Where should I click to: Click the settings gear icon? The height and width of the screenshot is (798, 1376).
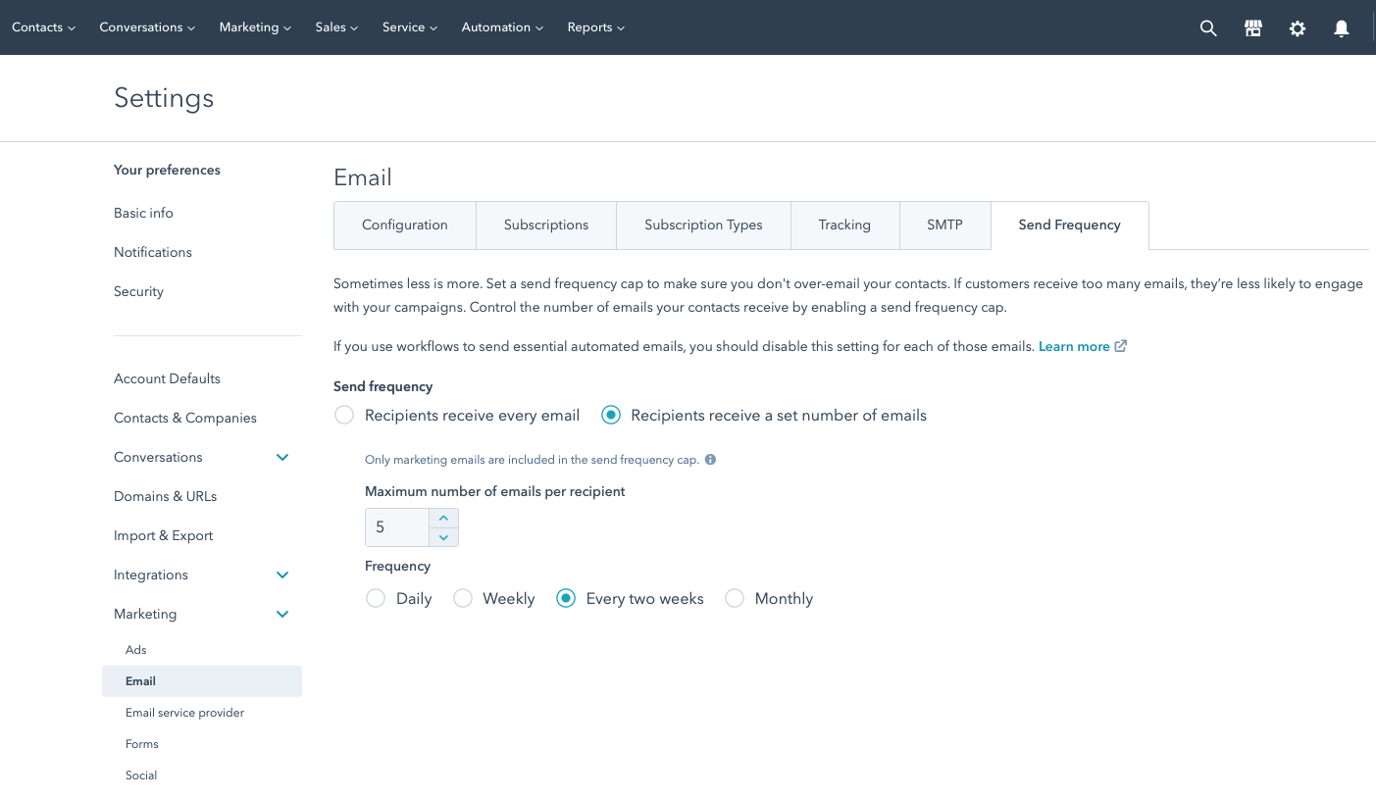[1297, 28]
